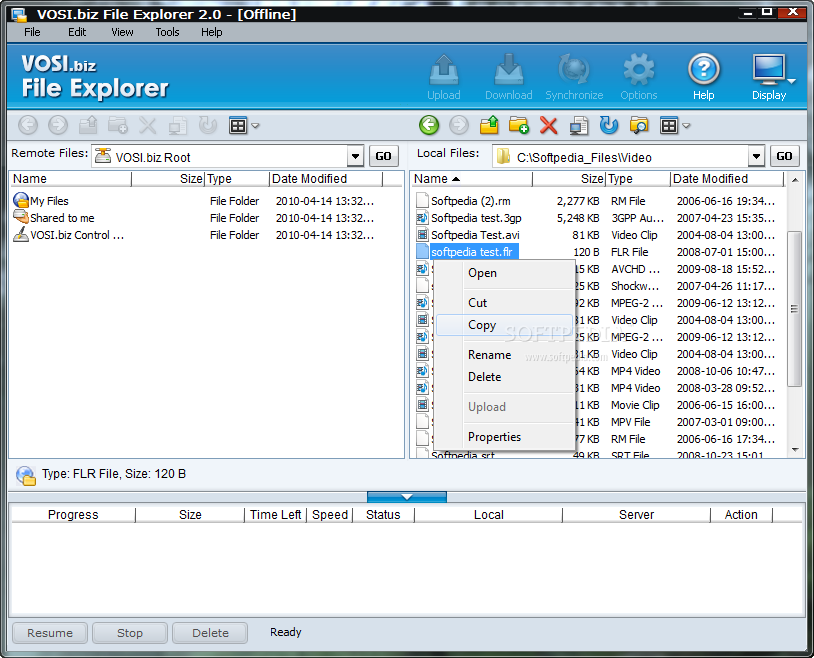Click the remote back arrow icon
Viewport: 814px width, 658px height.
[x=28, y=125]
